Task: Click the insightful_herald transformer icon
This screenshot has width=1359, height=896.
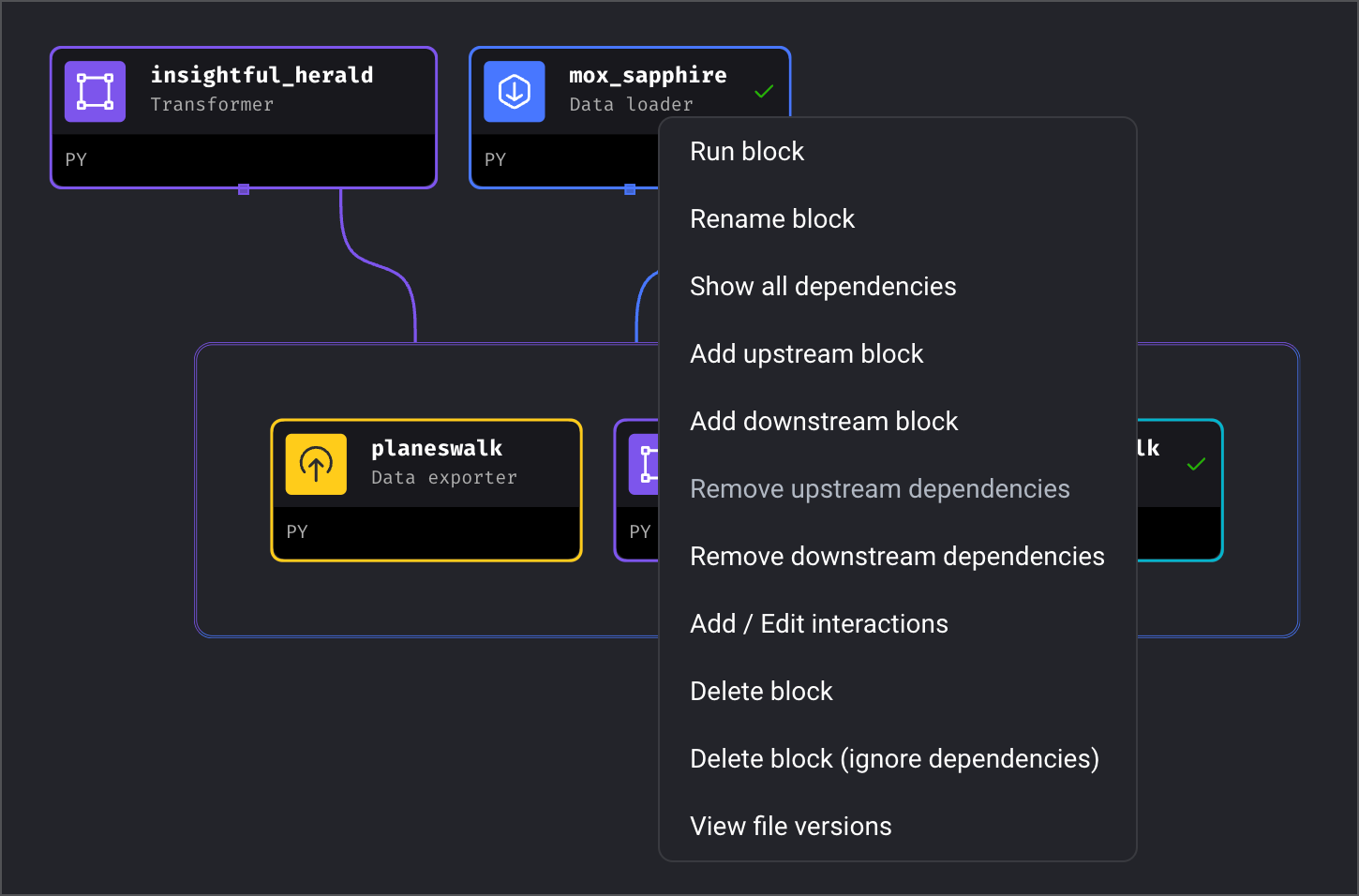Action: [x=95, y=92]
